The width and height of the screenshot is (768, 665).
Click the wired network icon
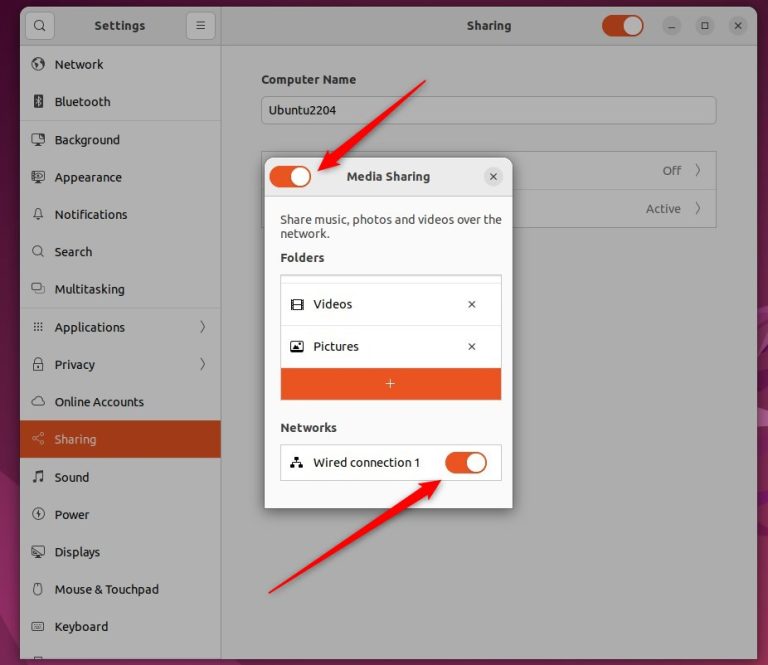coord(296,462)
